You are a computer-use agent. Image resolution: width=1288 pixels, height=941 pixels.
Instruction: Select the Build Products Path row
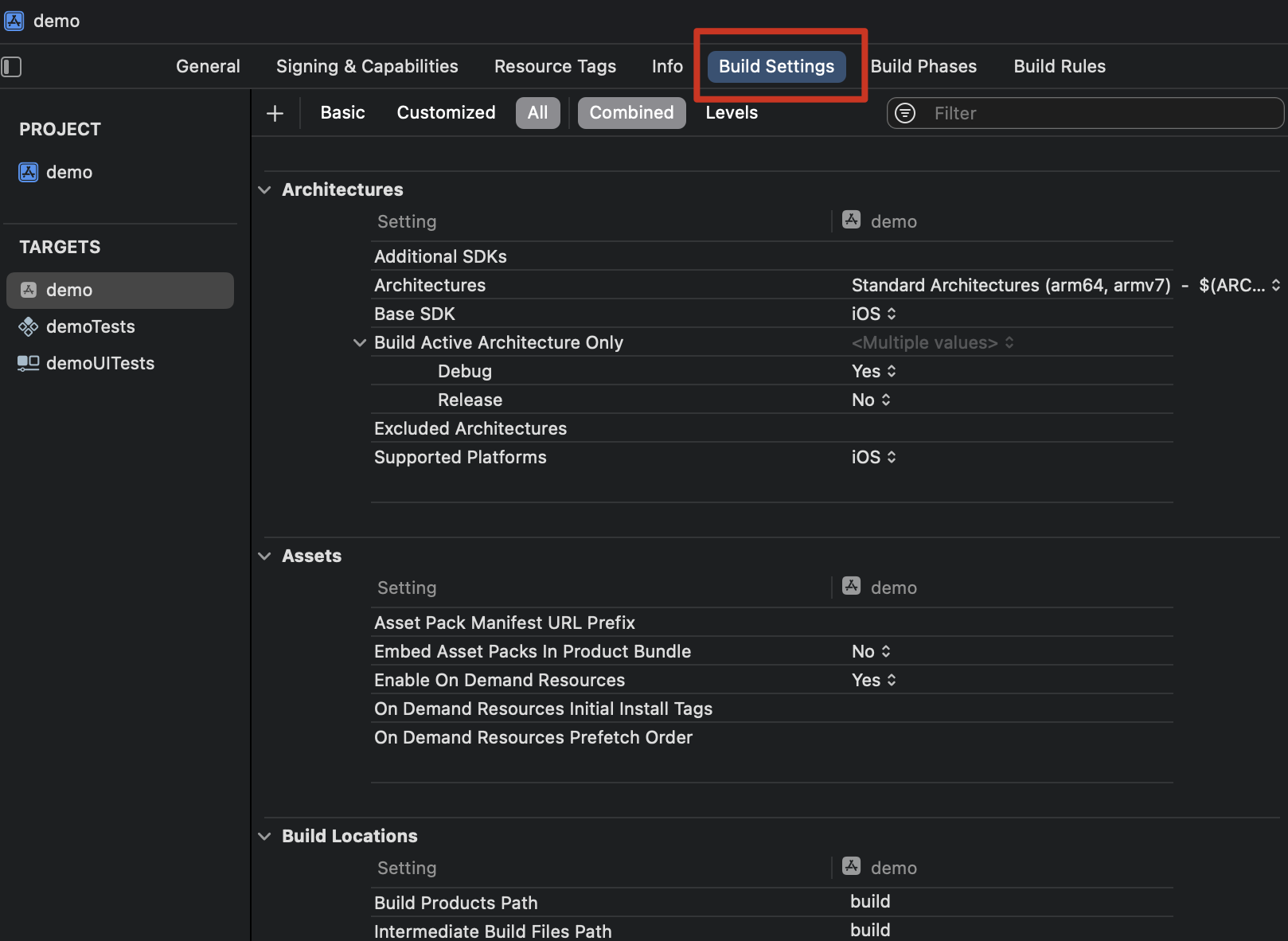coord(771,903)
